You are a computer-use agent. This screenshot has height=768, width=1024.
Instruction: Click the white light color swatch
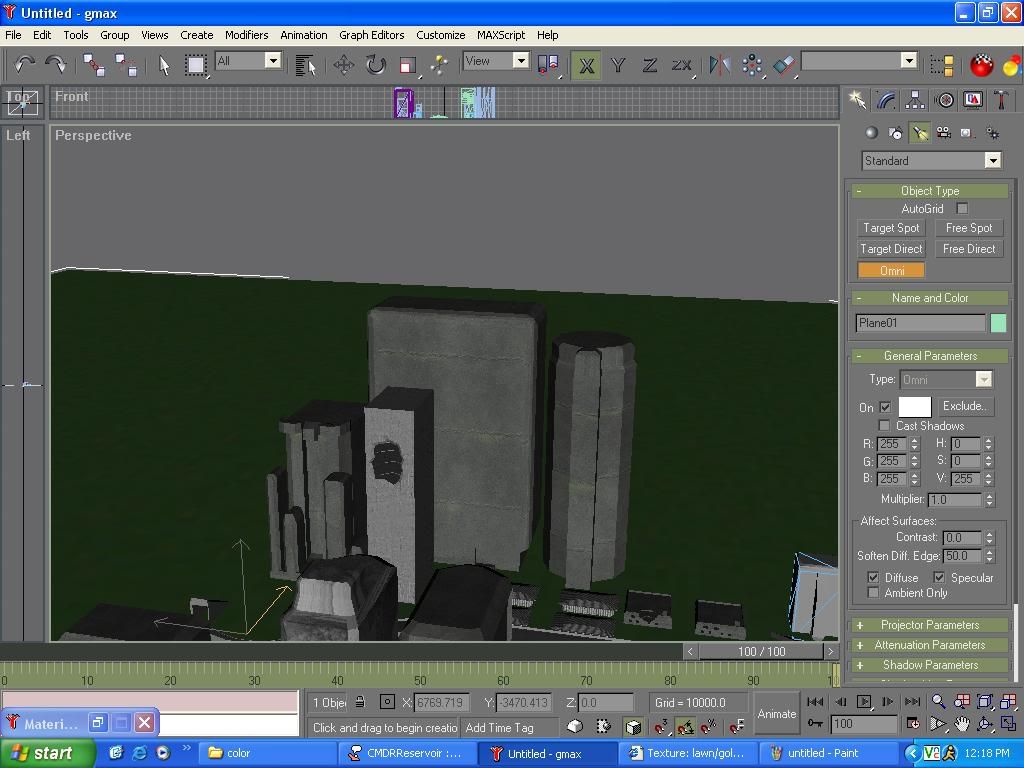(914, 407)
